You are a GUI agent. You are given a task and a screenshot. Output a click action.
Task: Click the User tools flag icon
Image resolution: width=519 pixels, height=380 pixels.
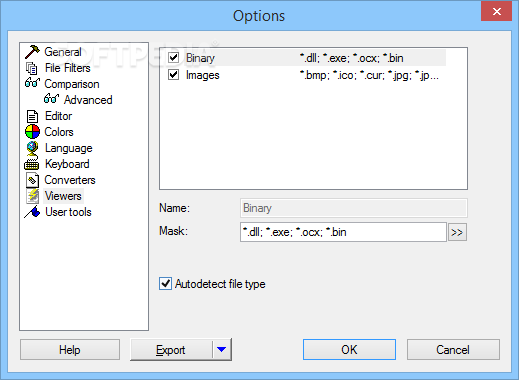(32, 212)
